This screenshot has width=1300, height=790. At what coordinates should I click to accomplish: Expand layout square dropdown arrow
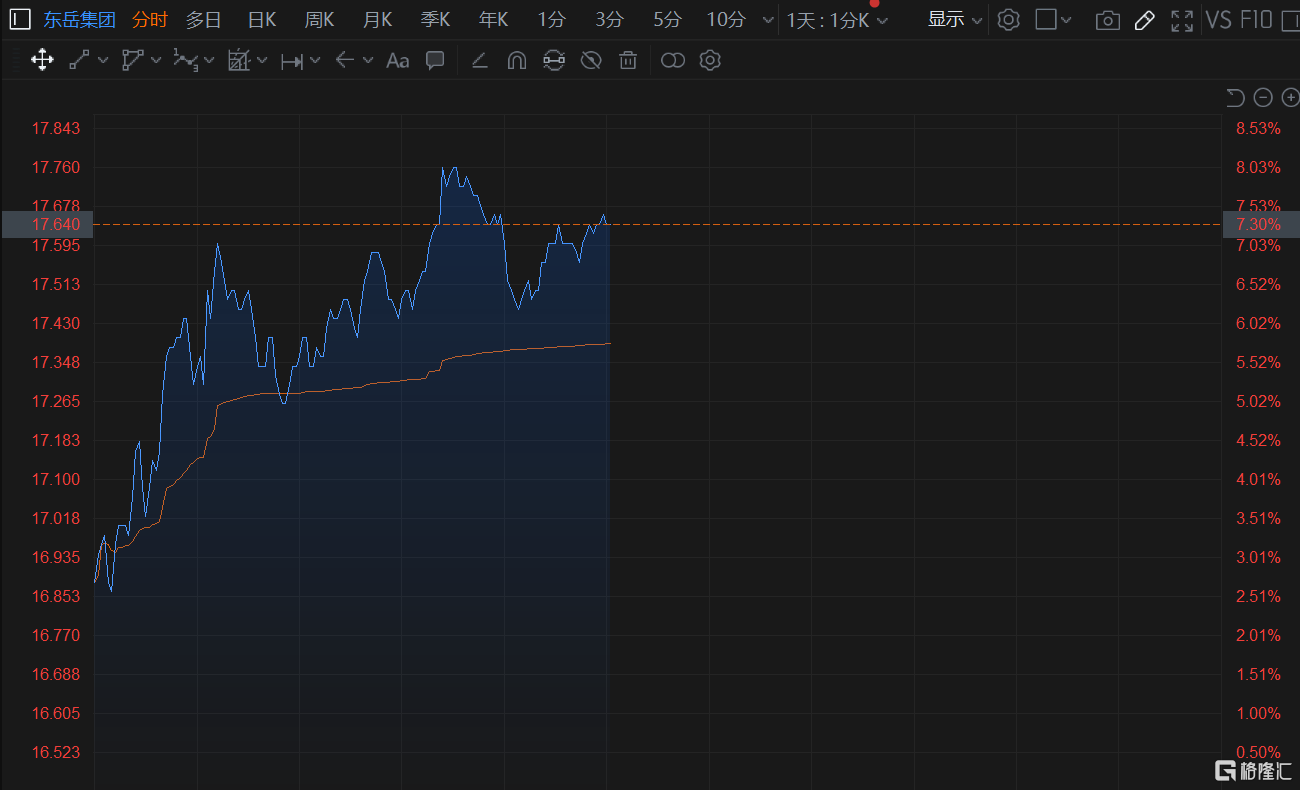pyautogui.click(x=1066, y=20)
